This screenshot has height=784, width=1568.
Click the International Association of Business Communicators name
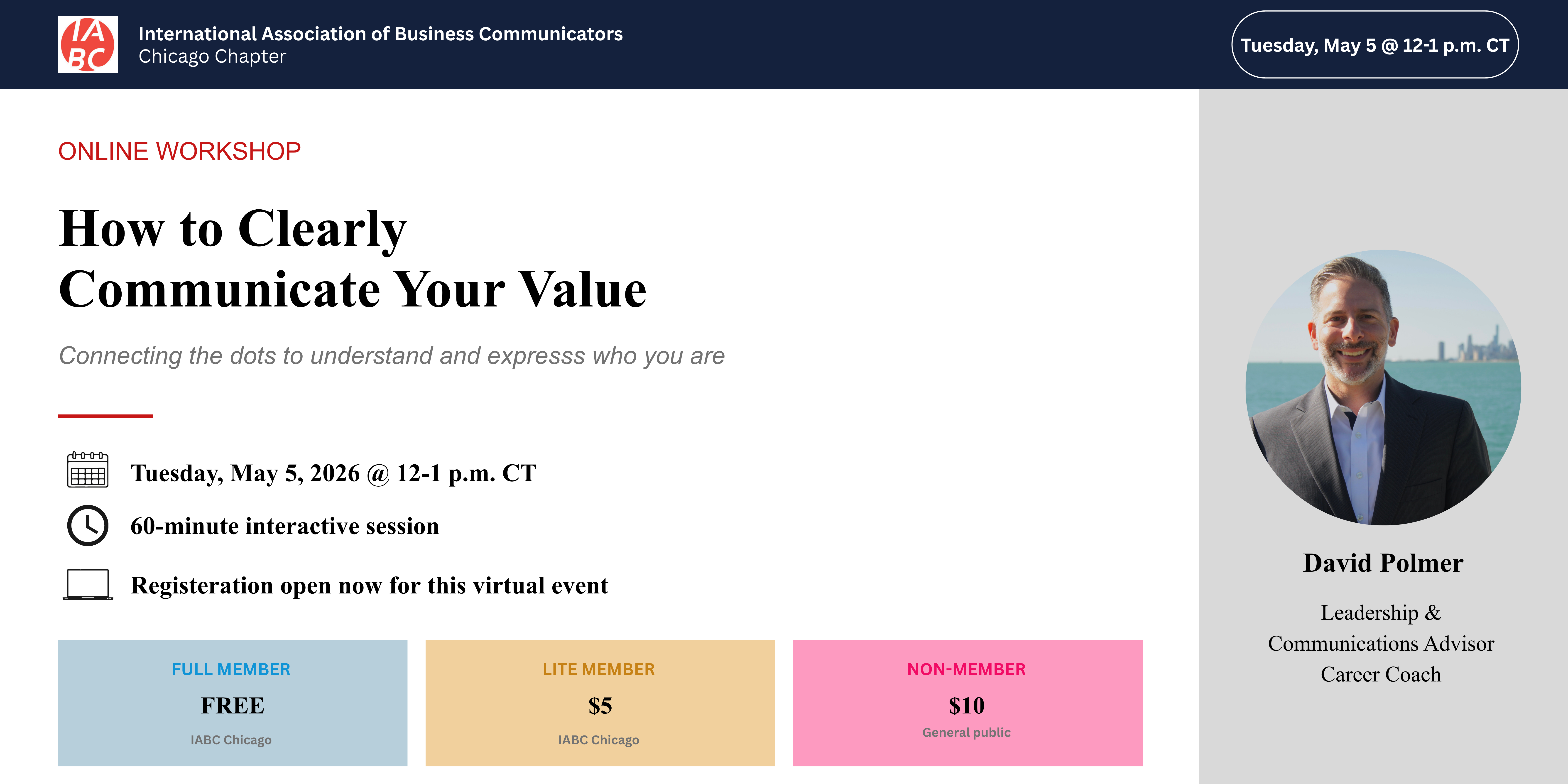click(380, 34)
